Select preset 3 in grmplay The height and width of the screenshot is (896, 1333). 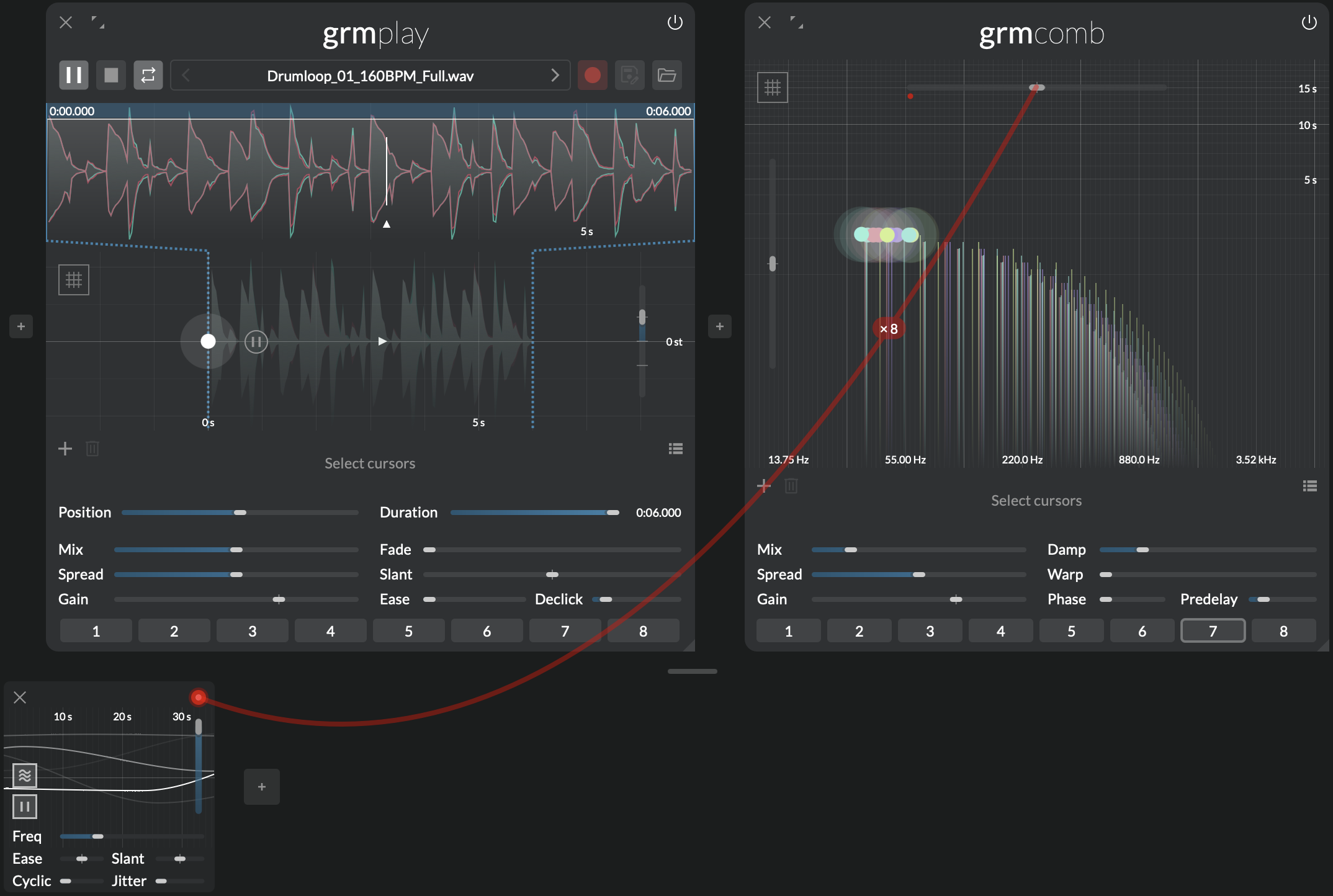(252, 631)
